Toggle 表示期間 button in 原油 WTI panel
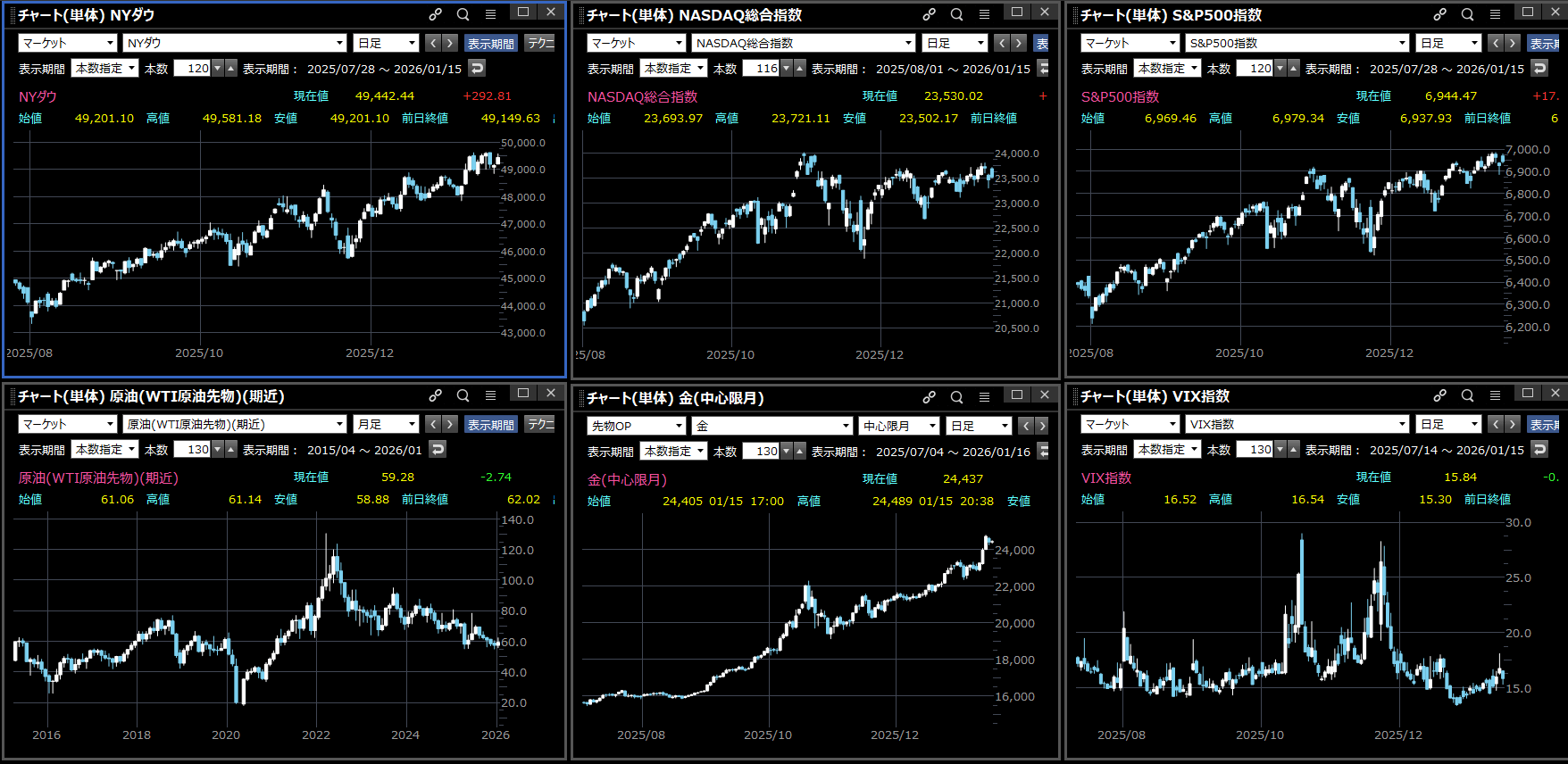1568x764 pixels. pos(490,424)
